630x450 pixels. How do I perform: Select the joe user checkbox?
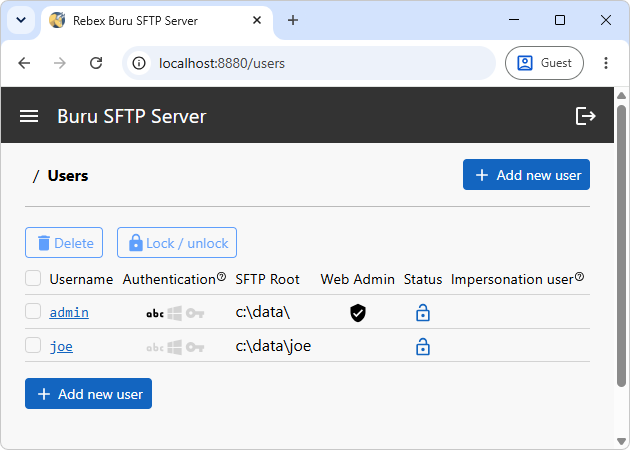point(33,346)
